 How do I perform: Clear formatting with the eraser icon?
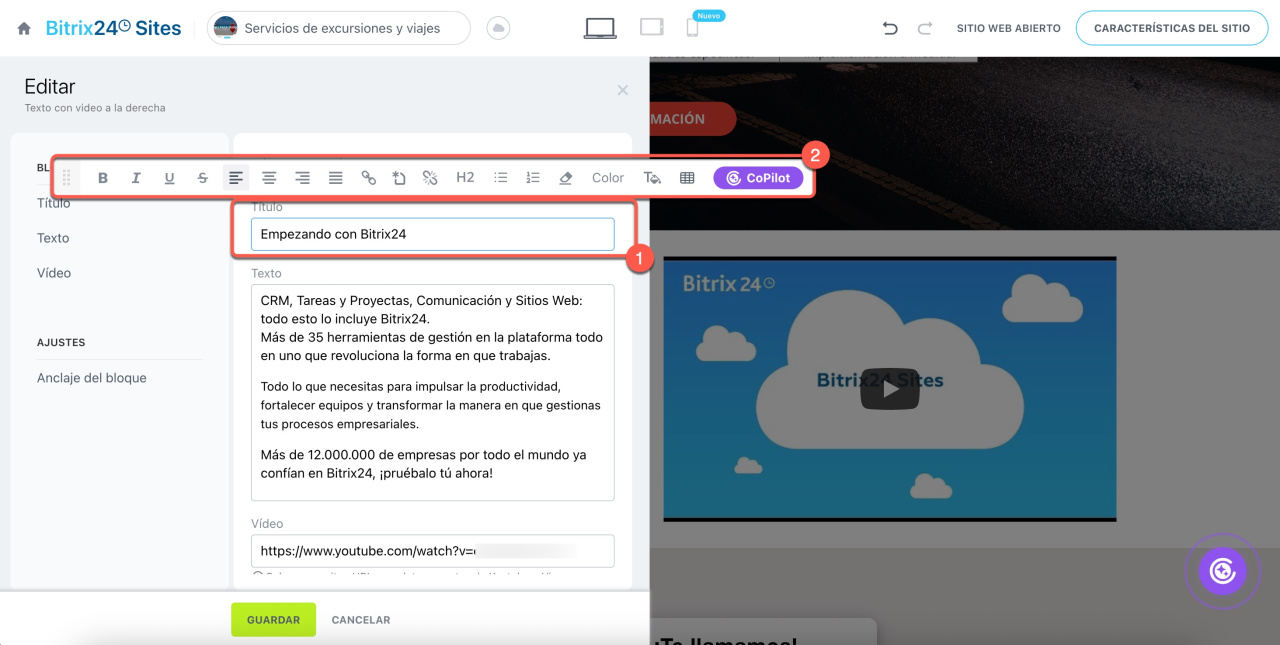566,178
